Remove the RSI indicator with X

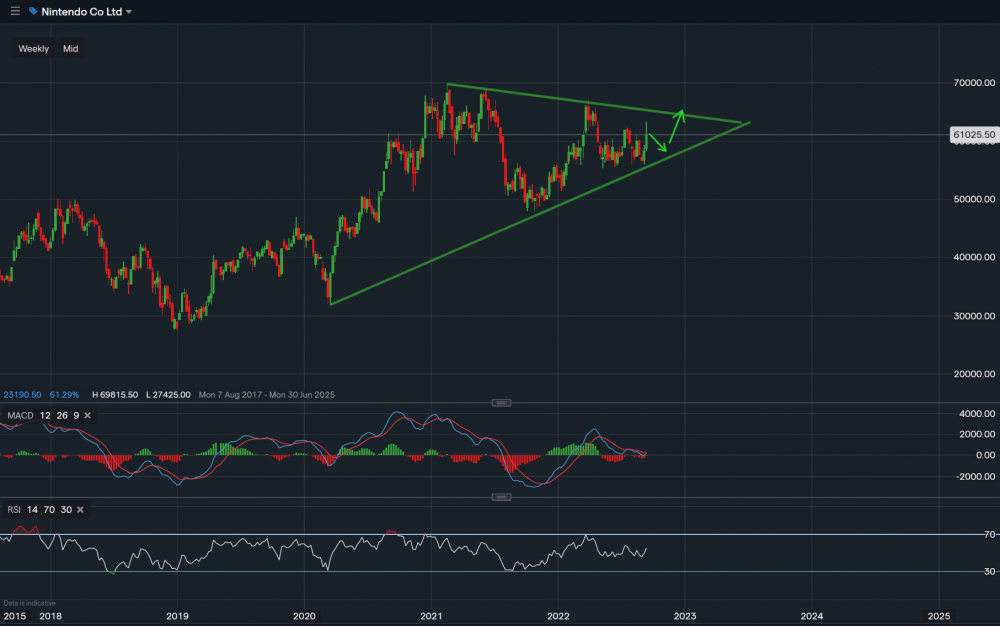80,510
